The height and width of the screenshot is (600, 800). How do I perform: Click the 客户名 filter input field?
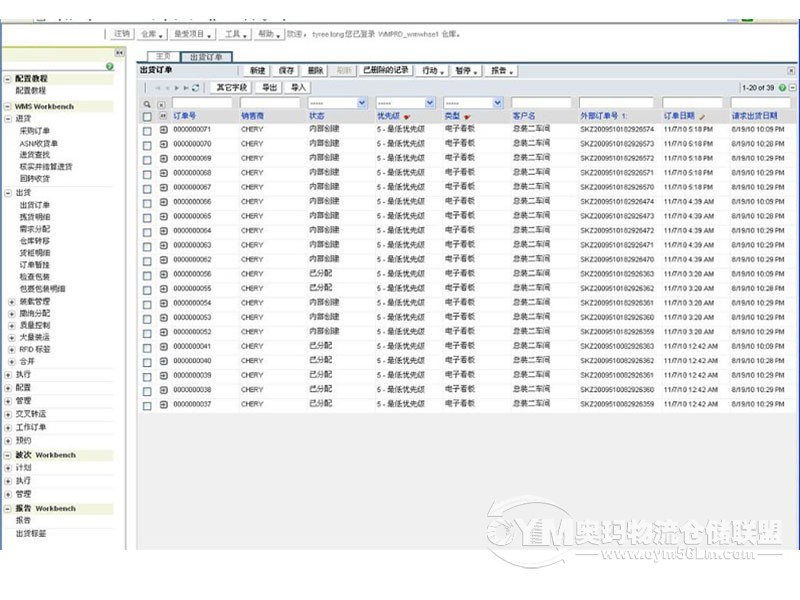click(541, 103)
